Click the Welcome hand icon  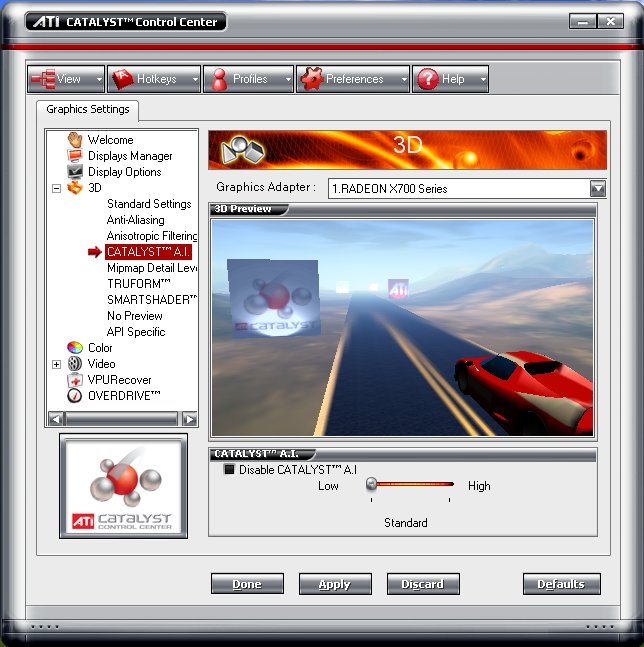pyautogui.click(x=75, y=140)
